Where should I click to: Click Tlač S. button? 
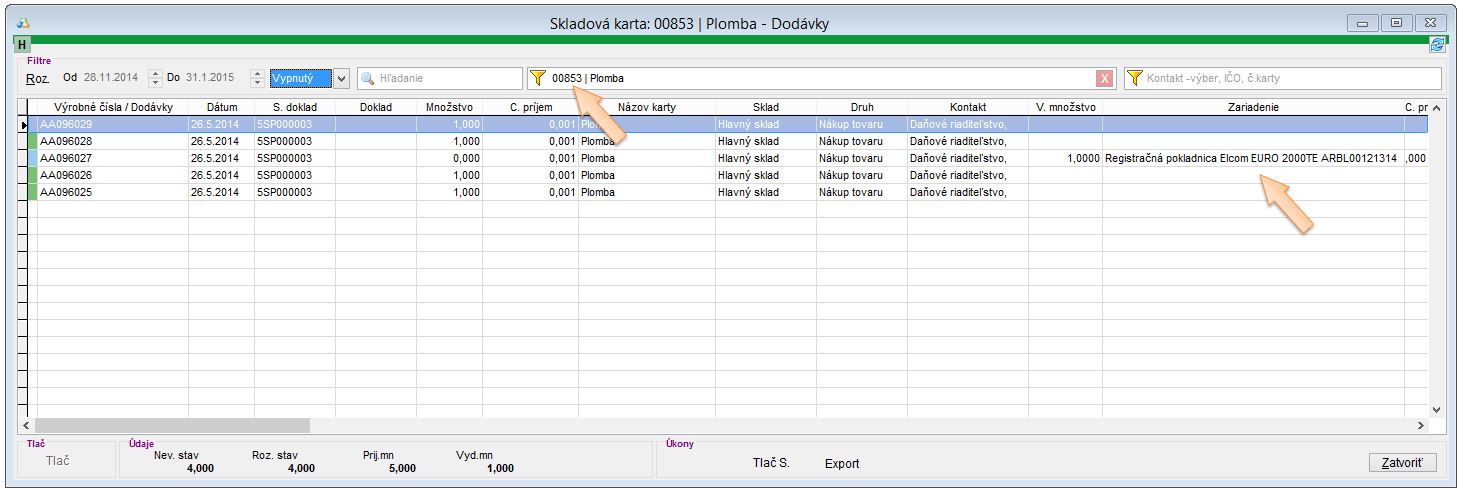click(770, 464)
